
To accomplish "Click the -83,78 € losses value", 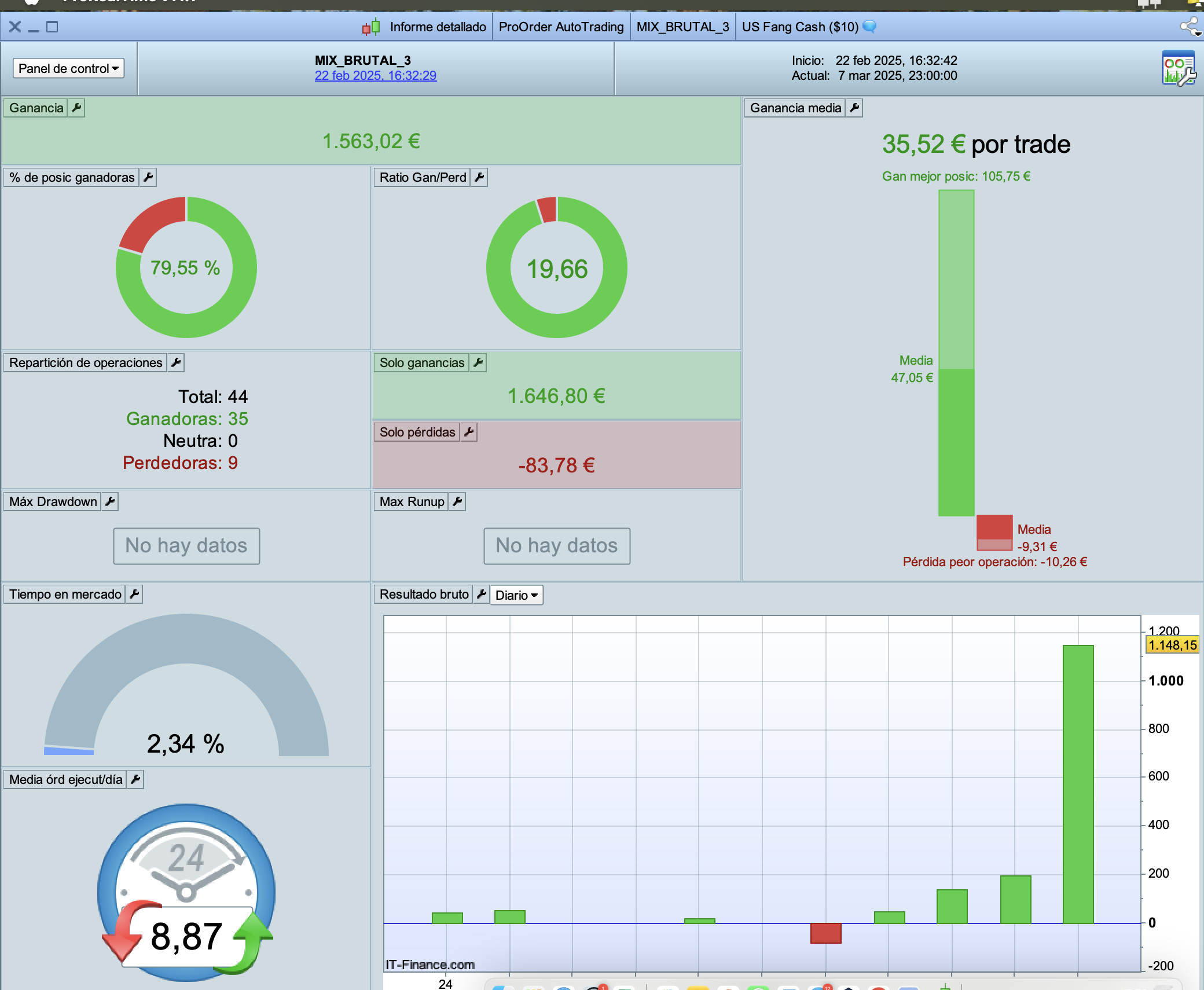I will [x=556, y=465].
